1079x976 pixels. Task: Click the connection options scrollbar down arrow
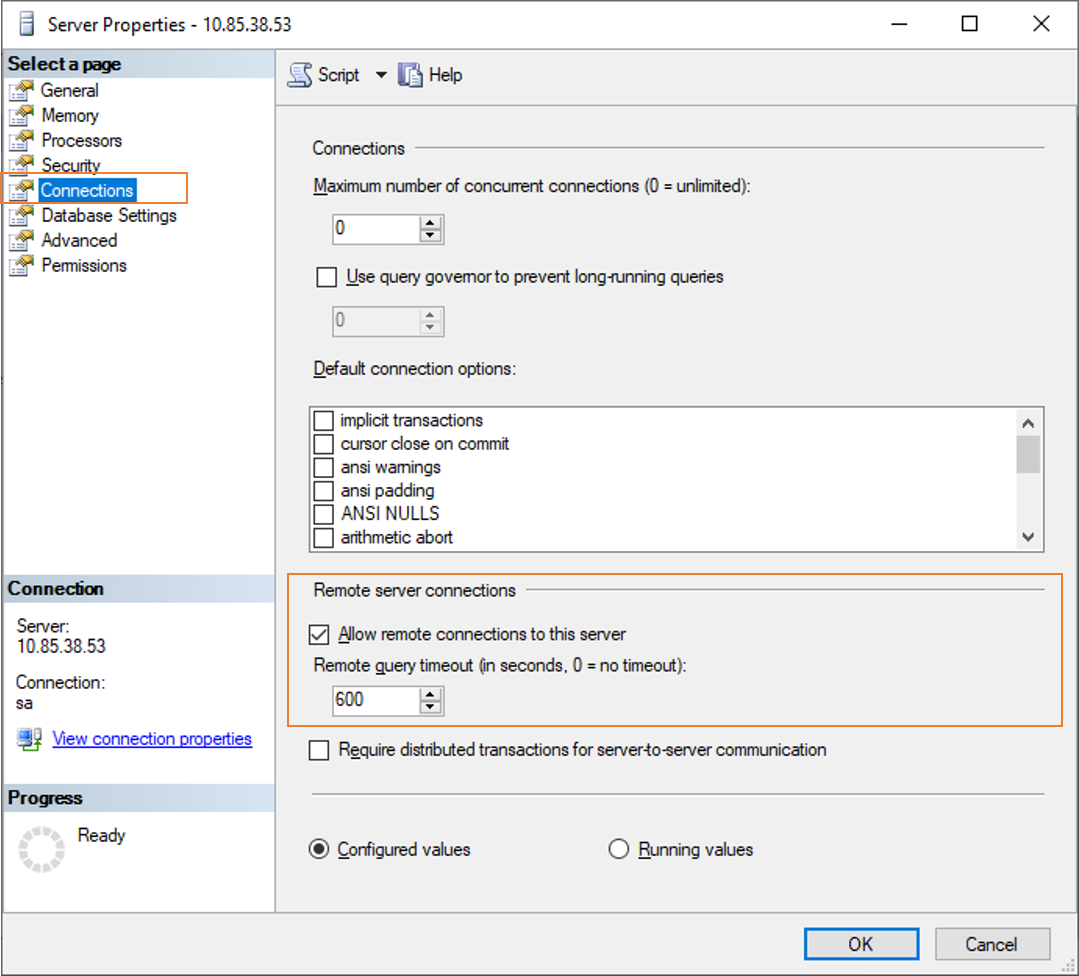(1028, 537)
